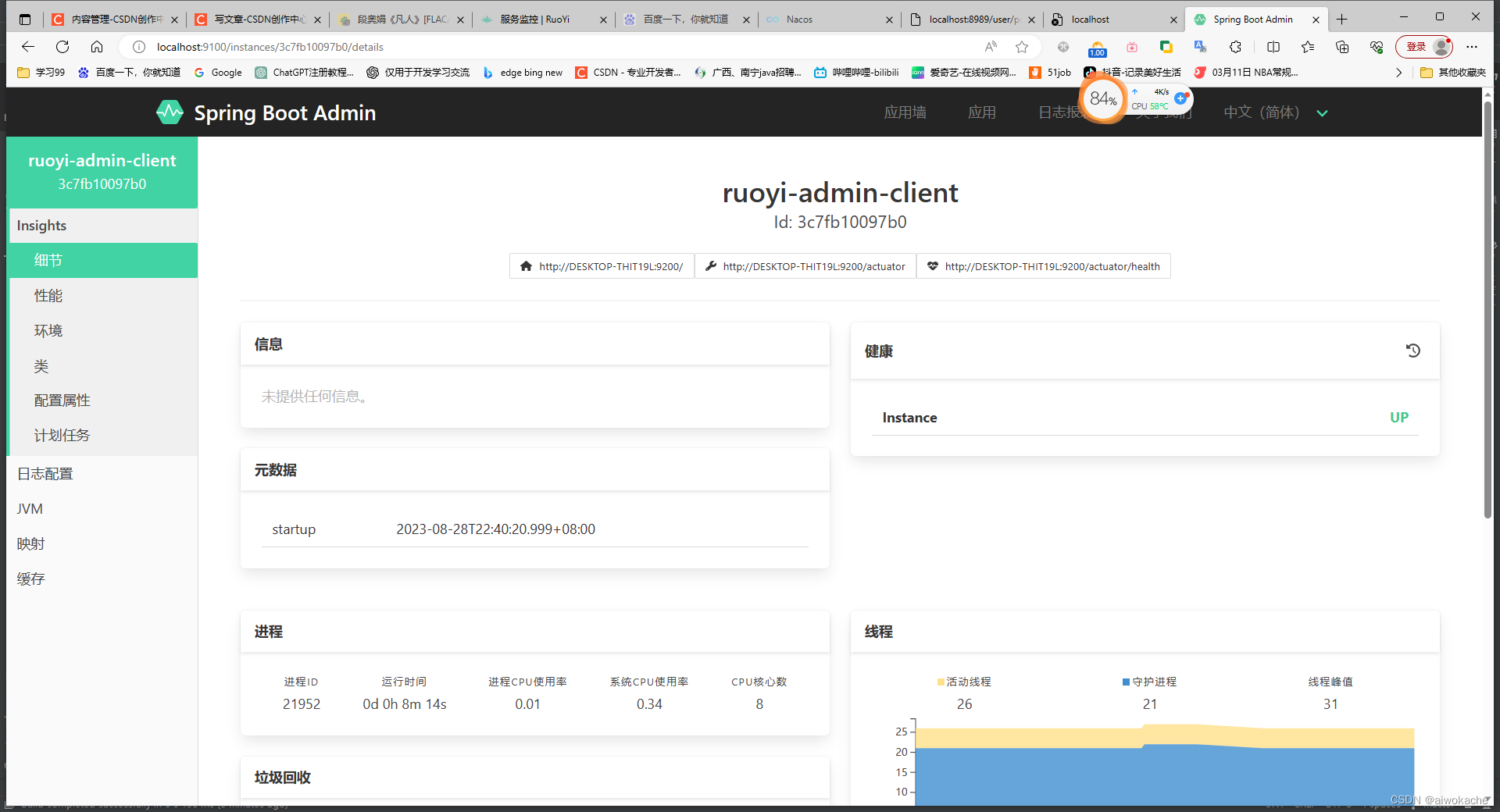Click the 守护进程 blue legend swatch
1500x812 pixels.
point(1126,682)
